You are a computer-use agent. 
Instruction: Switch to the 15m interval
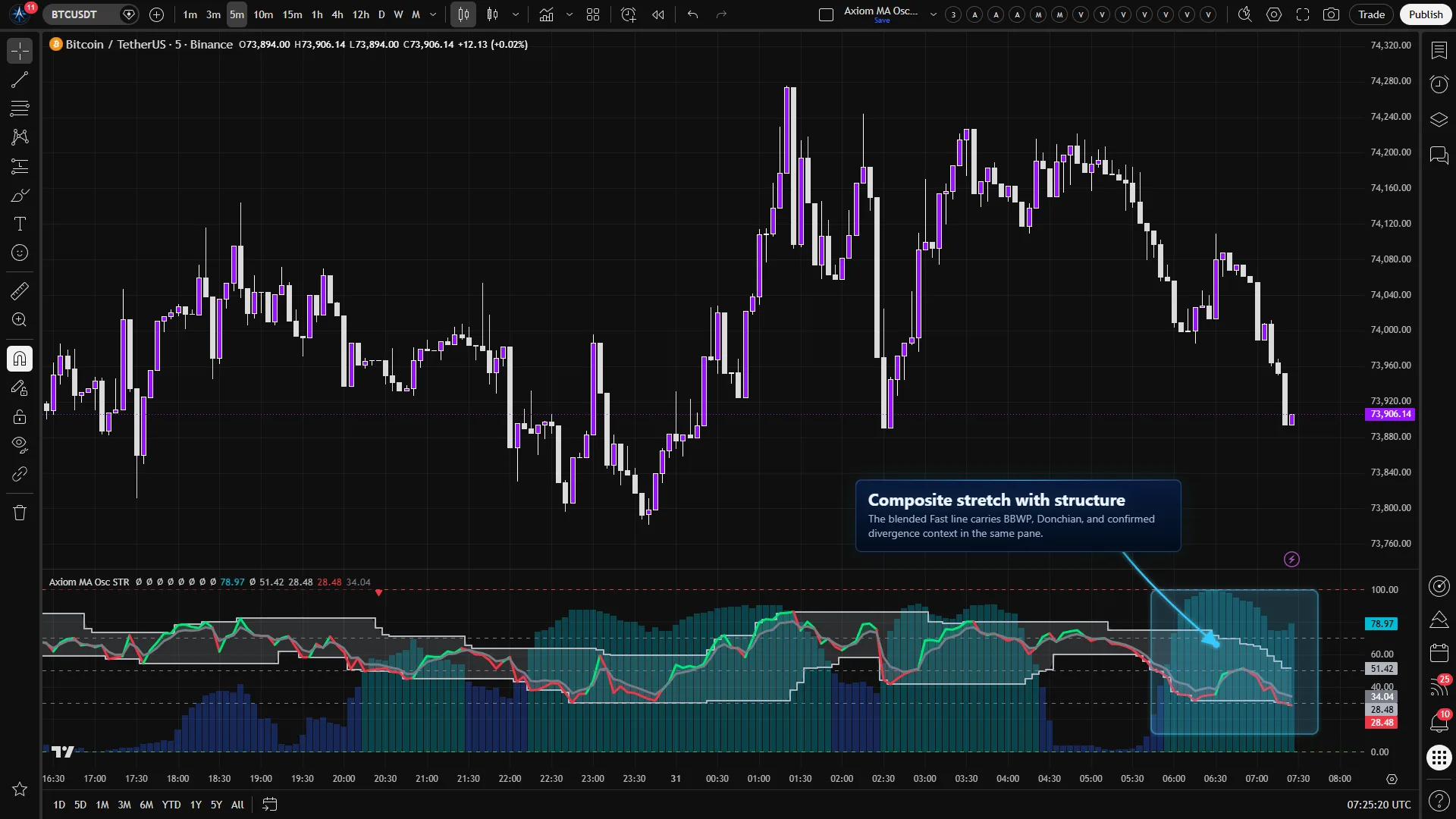point(292,14)
